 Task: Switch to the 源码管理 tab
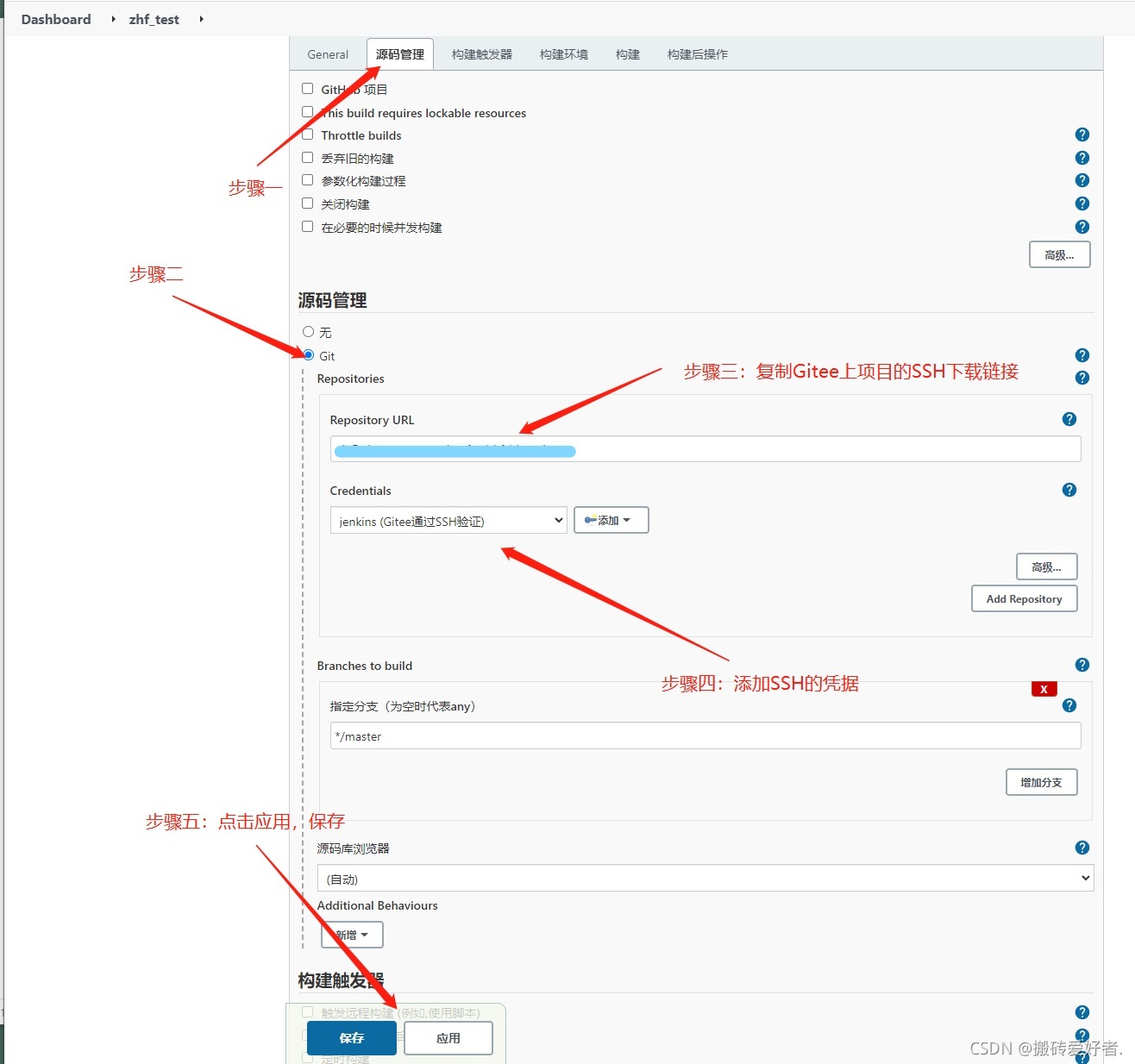coord(400,54)
